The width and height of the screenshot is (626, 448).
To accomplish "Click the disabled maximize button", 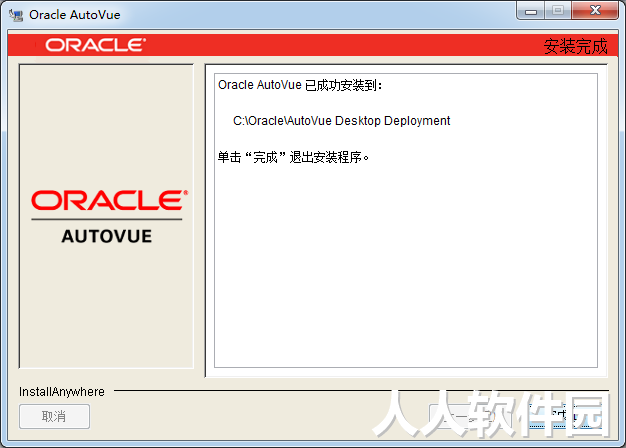I will coord(558,11).
